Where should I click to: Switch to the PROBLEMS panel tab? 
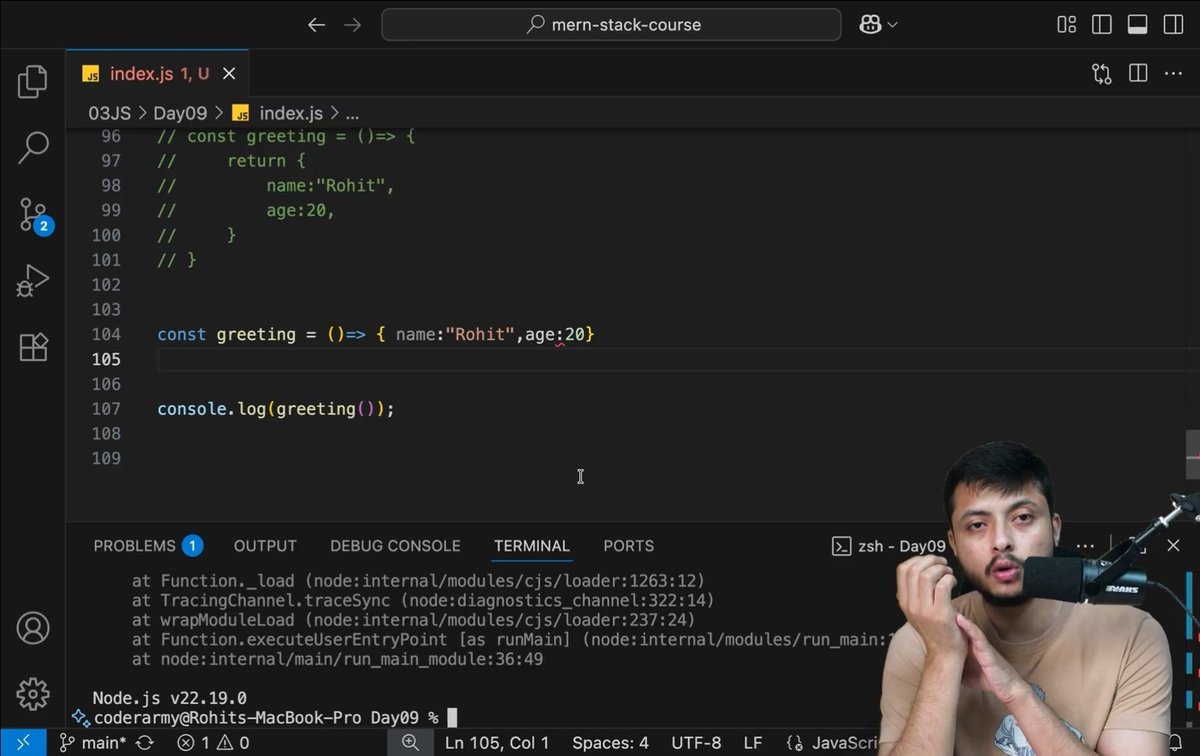(148, 546)
